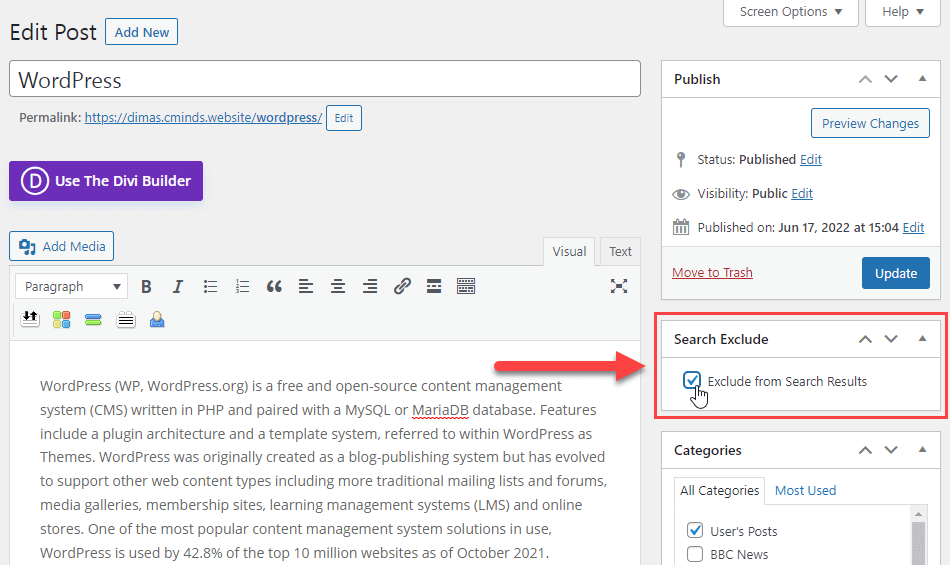The height and width of the screenshot is (565, 950).
Task: Click the Move to Trash link
Action: tap(712, 272)
